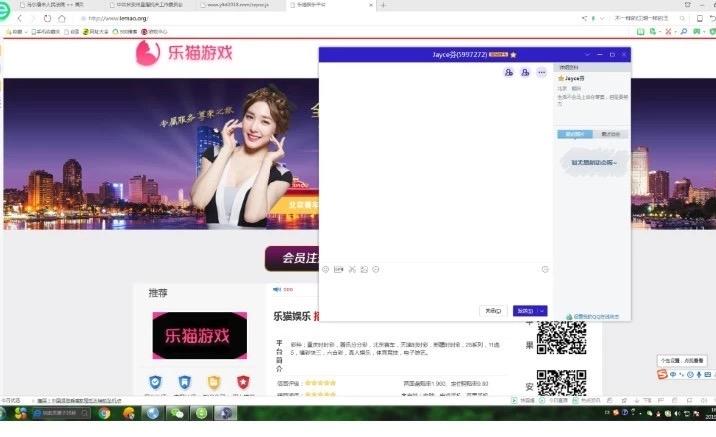This screenshot has width=716, height=437.
Task: Select the grey second tab in chat sidebar
Action: pos(610,134)
